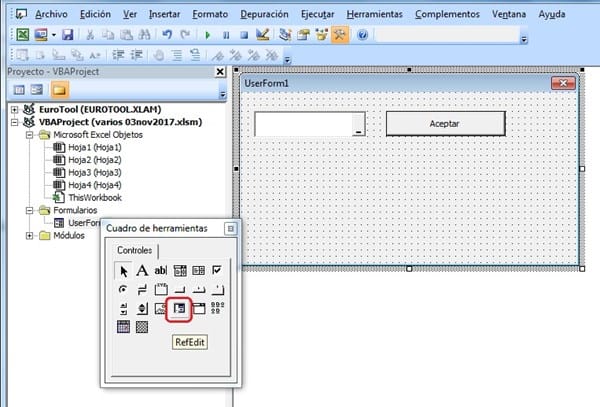The height and width of the screenshot is (407, 600).
Task: Select the RefEdit control tool
Action: (x=179, y=308)
